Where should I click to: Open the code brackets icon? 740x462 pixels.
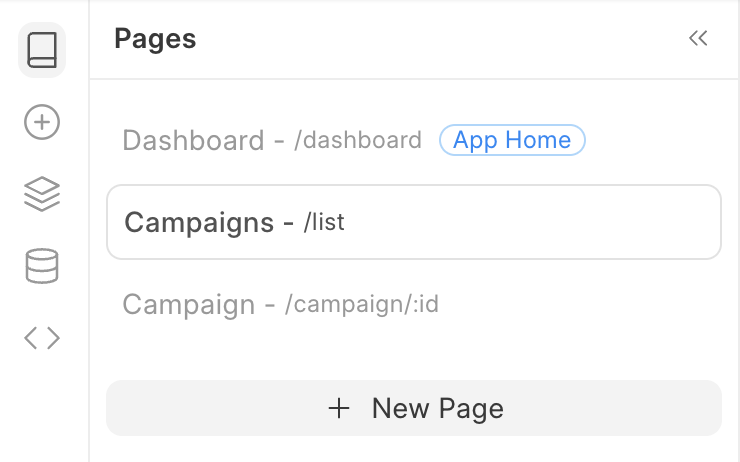tap(42, 338)
